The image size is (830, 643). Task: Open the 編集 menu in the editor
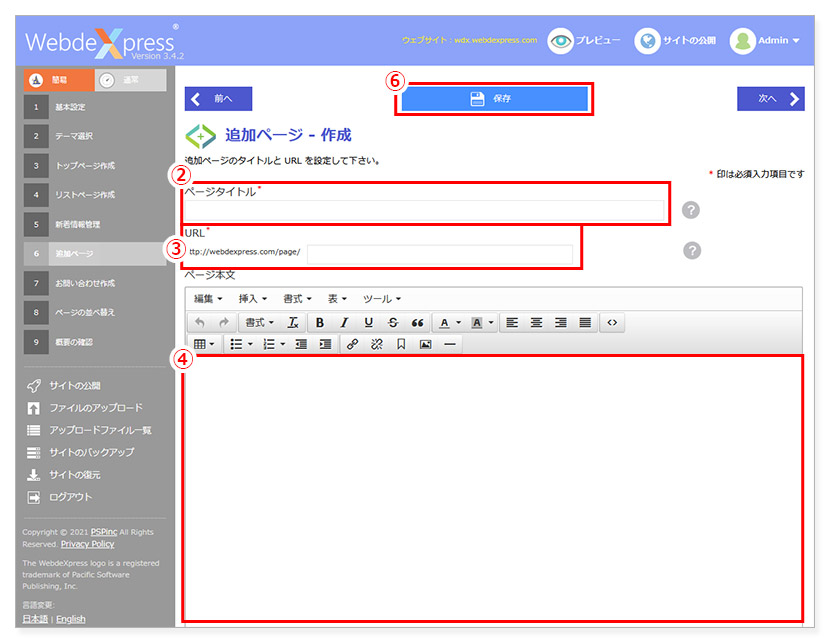[208, 299]
